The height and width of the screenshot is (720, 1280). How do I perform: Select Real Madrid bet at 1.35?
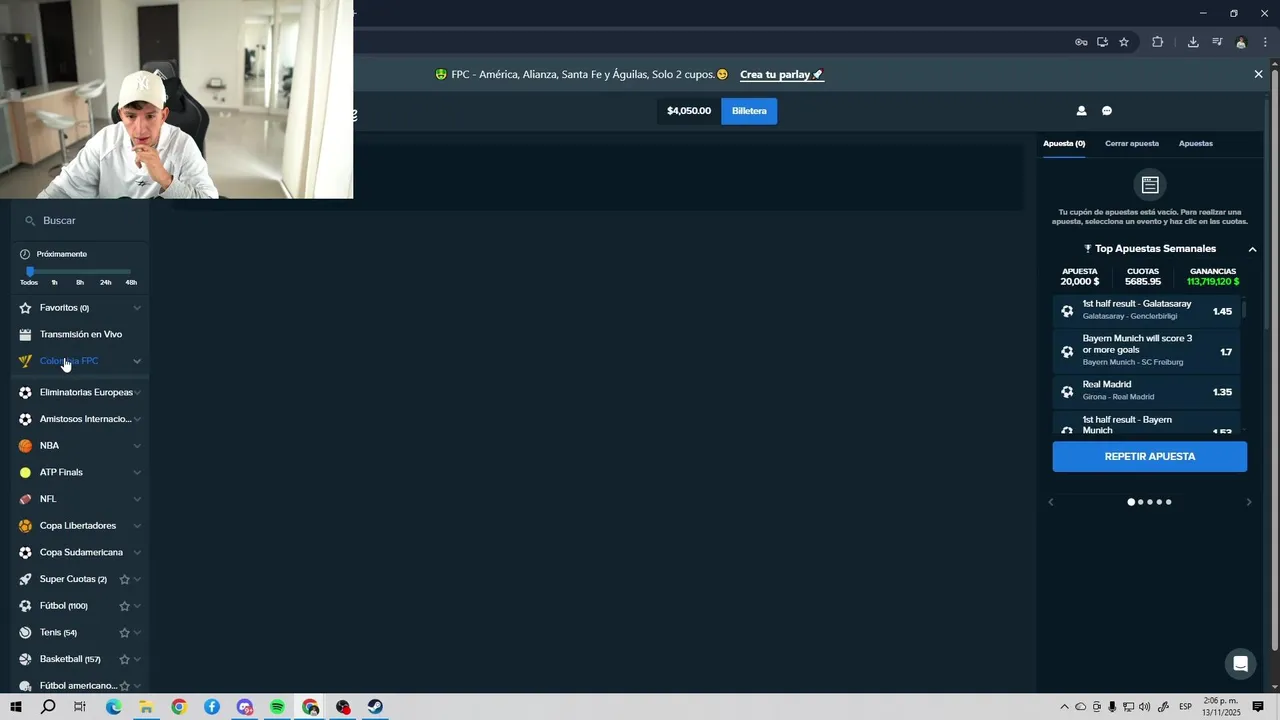[1147, 390]
